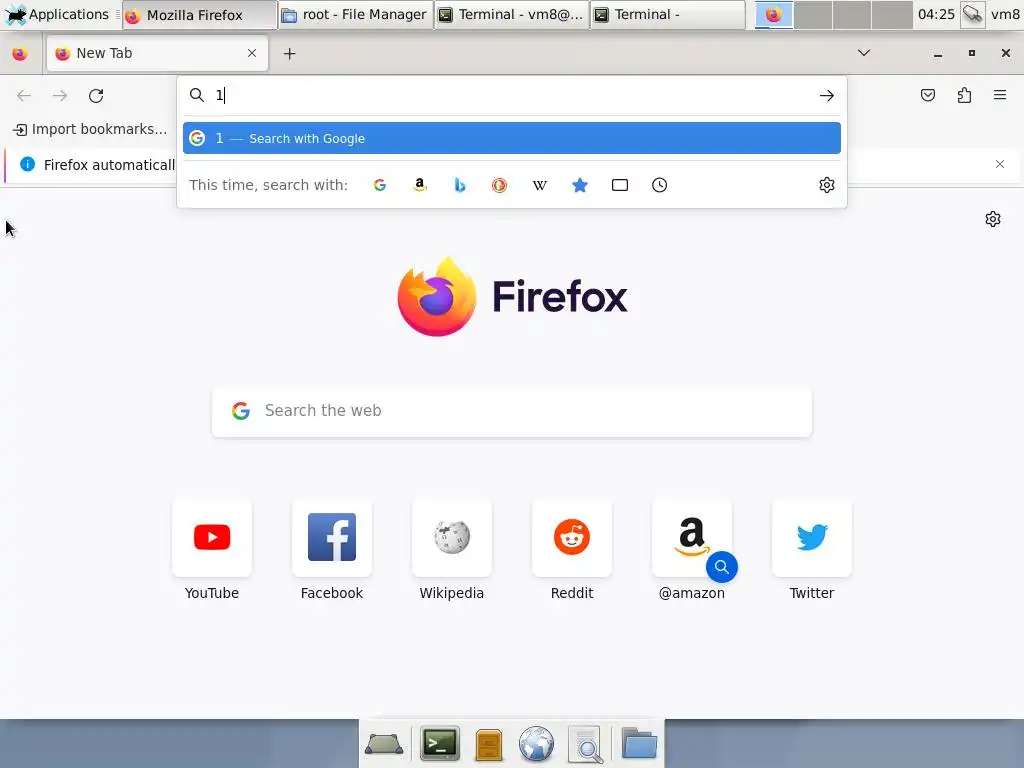Search bookmarks using the star icon
The width and height of the screenshot is (1024, 768).
pos(580,185)
